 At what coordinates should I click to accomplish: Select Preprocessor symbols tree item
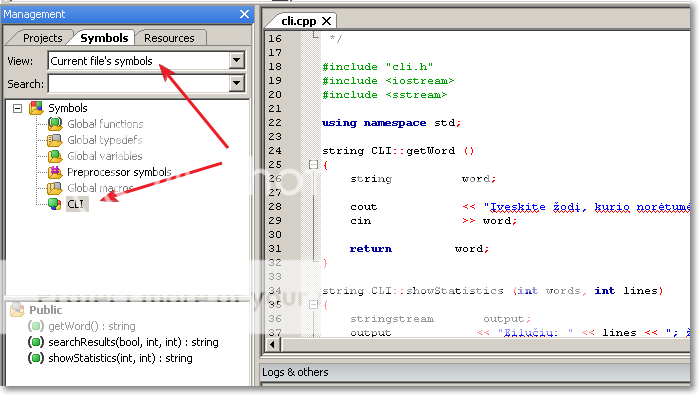tap(119, 172)
